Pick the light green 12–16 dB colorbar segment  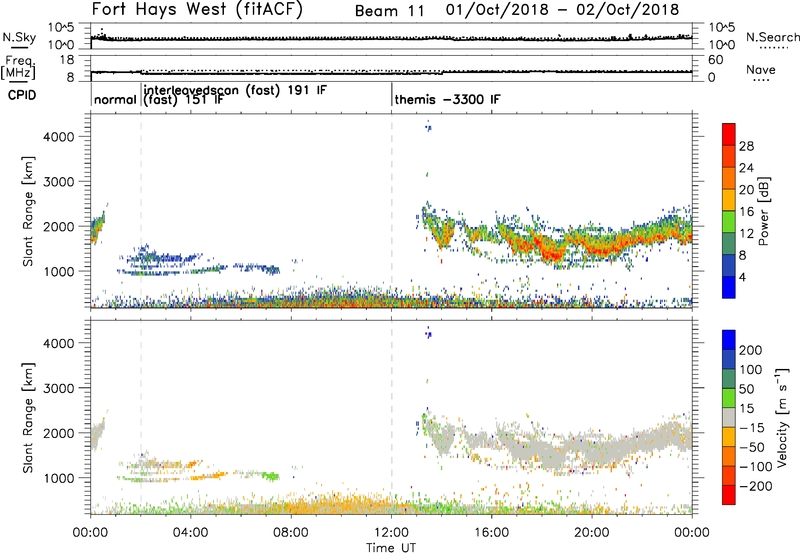point(729,222)
